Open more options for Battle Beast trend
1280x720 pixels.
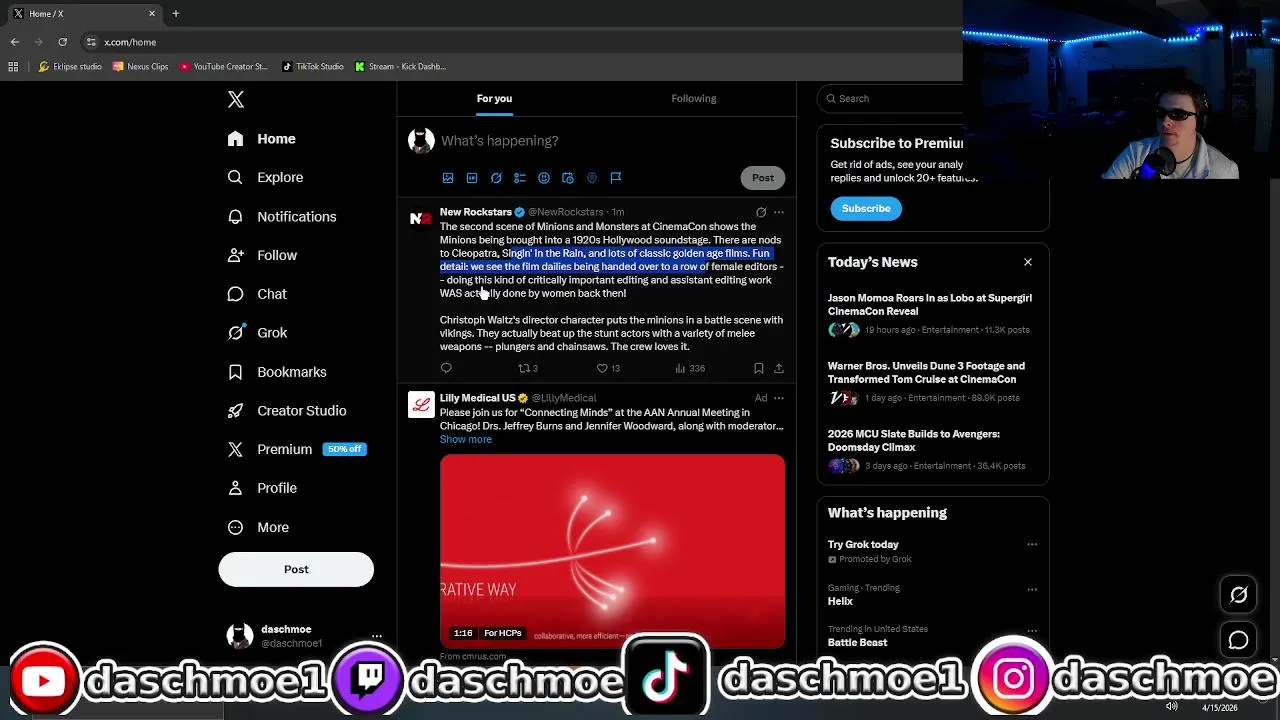(x=1032, y=630)
